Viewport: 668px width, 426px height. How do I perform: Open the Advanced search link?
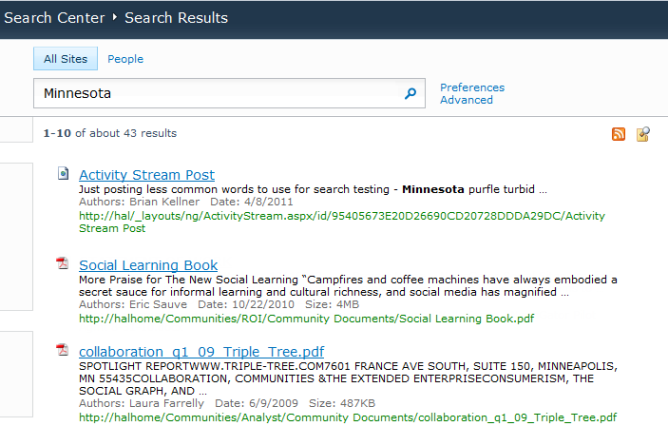466,100
